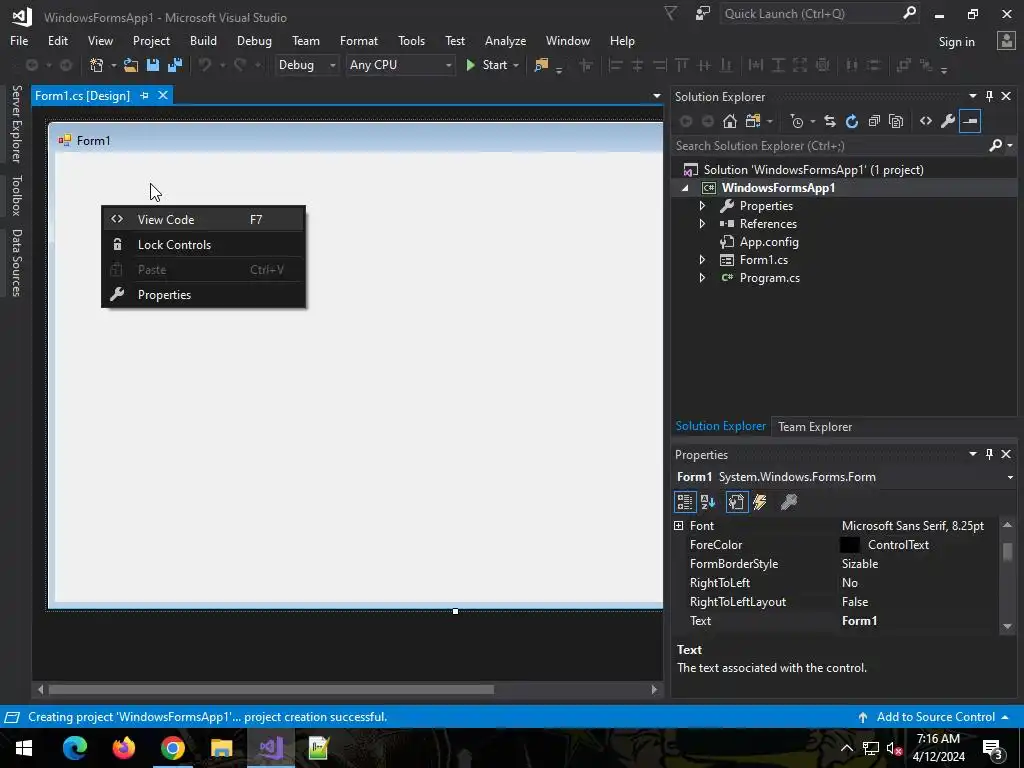Select Lock Controls from context menu
The height and width of the screenshot is (768, 1024).
pos(203,245)
